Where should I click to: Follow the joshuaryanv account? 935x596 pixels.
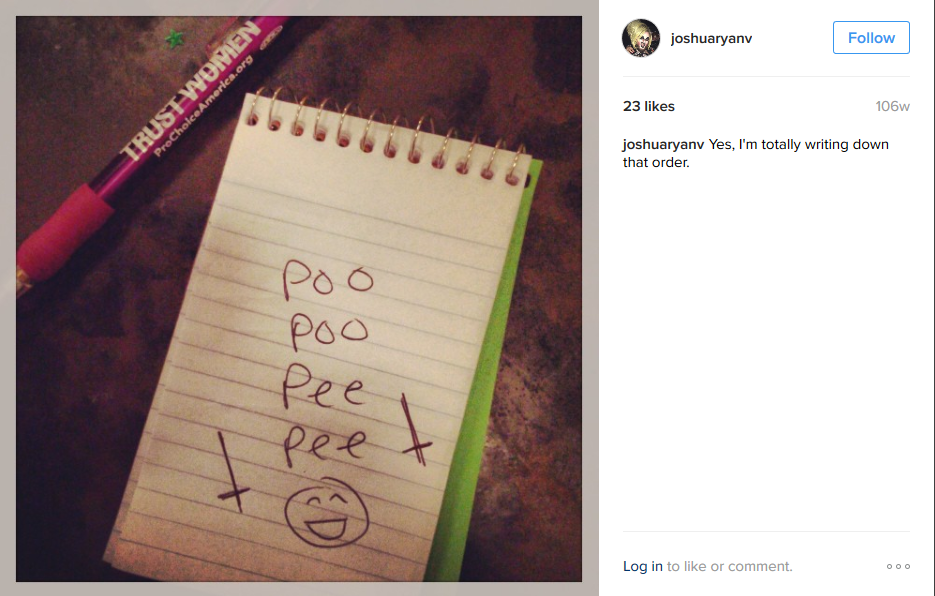point(871,38)
